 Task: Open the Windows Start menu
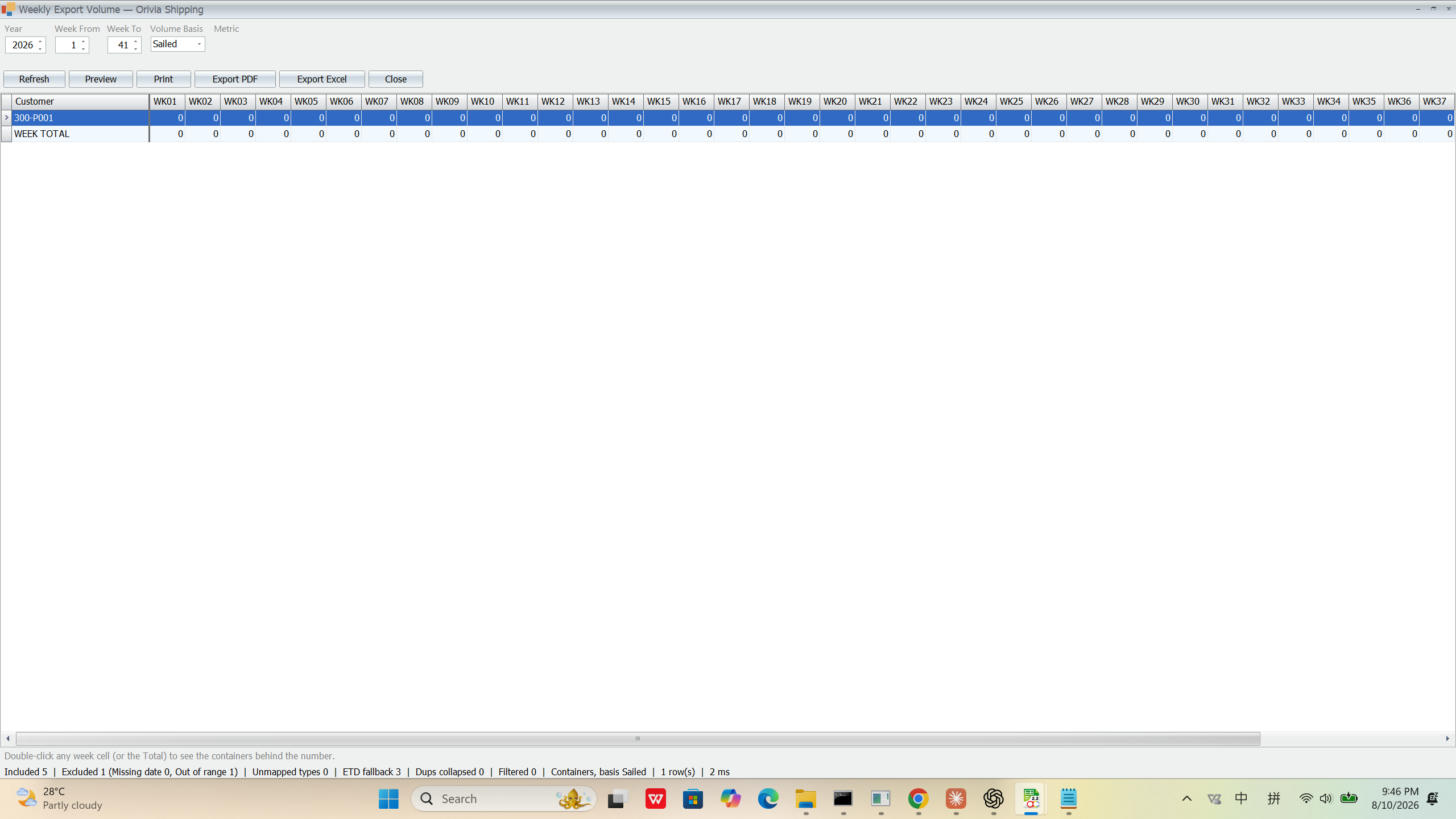point(389,798)
